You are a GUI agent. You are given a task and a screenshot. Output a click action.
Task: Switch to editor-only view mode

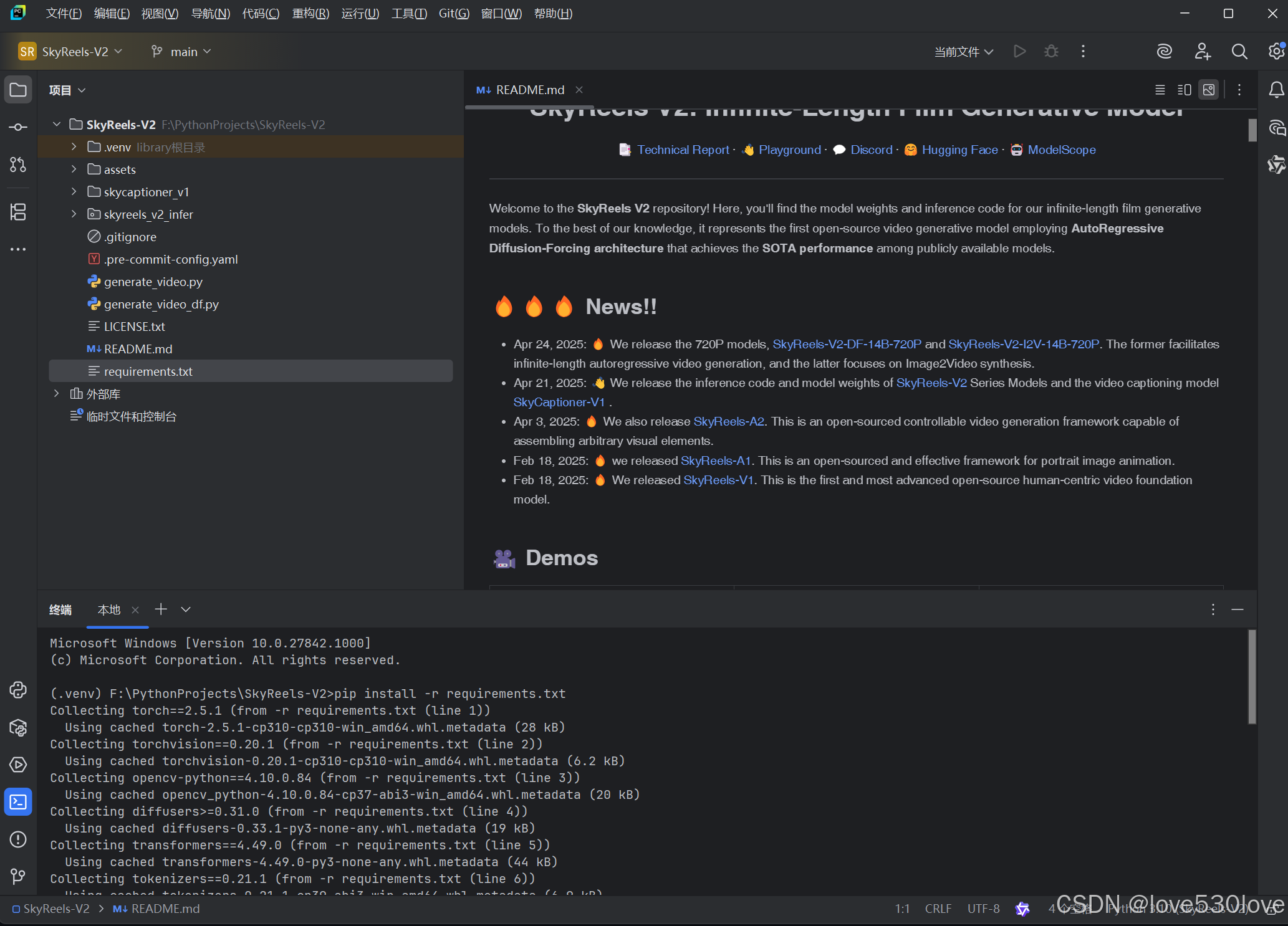(x=1160, y=90)
